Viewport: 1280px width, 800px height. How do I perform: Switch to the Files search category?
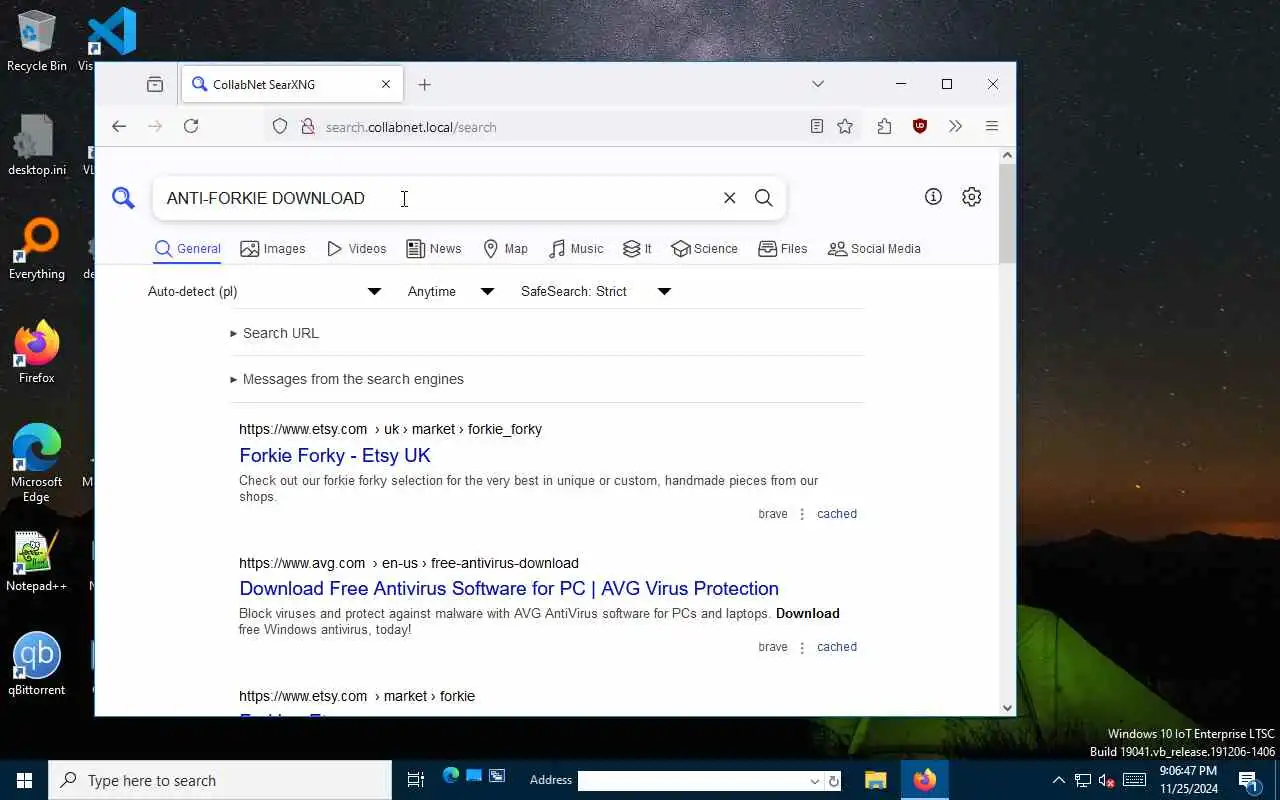click(783, 249)
